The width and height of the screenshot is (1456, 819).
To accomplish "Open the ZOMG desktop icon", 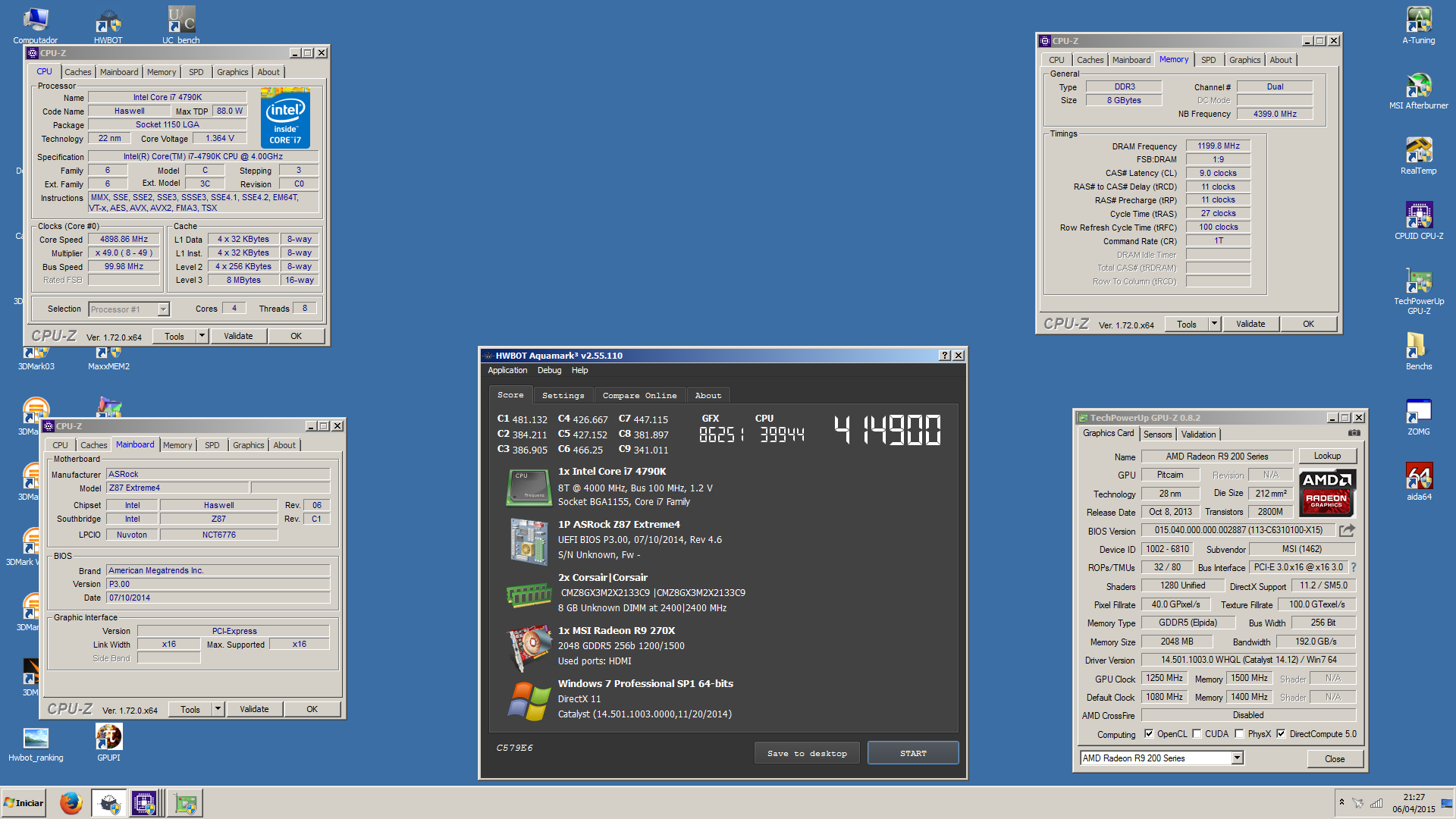I will tap(1418, 416).
